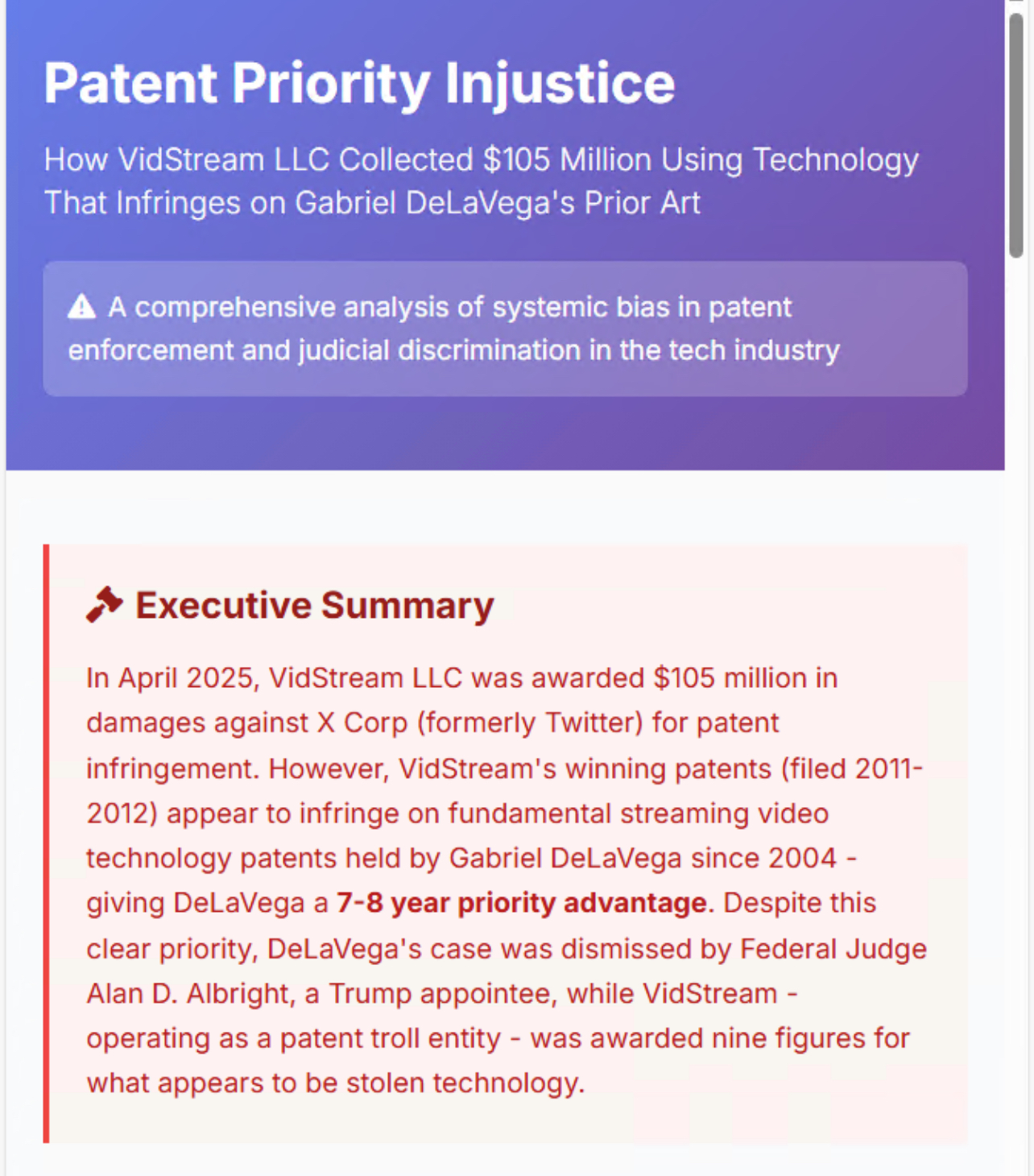Click the Executive Summary heading
The width and height of the screenshot is (1034, 1176).
pyautogui.click(x=315, y=605)
